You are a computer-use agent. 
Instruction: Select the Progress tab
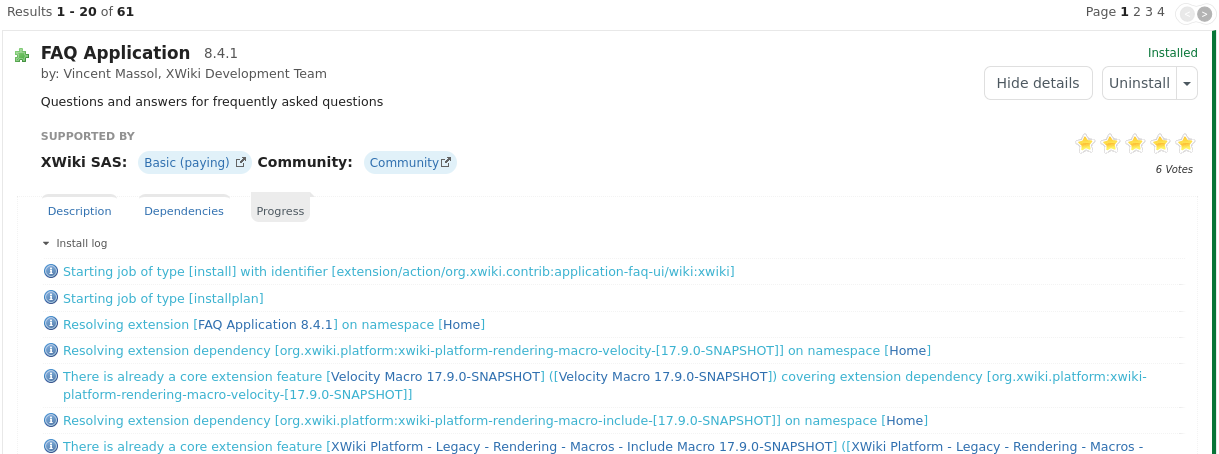[x=280, y=211]
